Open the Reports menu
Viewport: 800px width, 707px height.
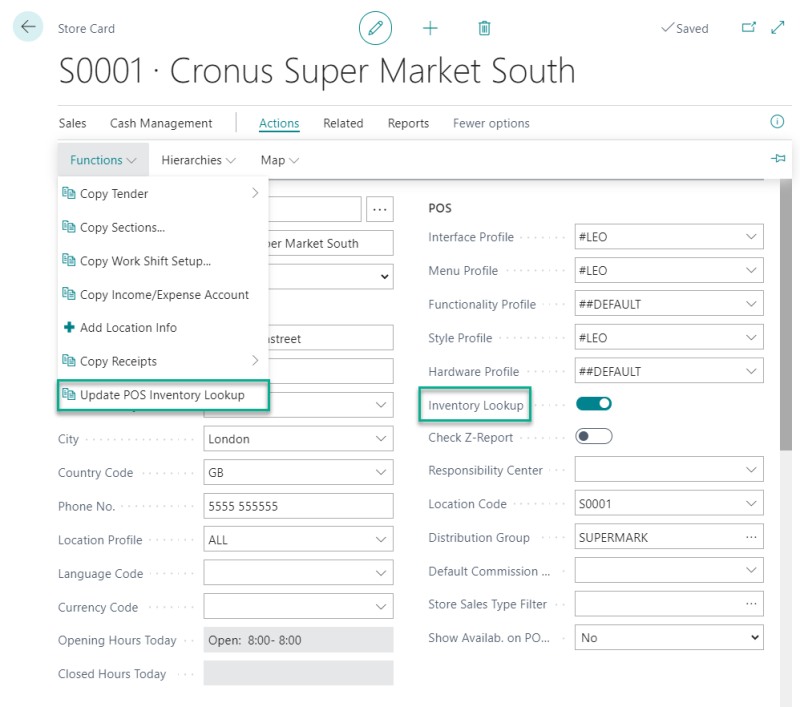pyautogui.click(x=408, y=122)
